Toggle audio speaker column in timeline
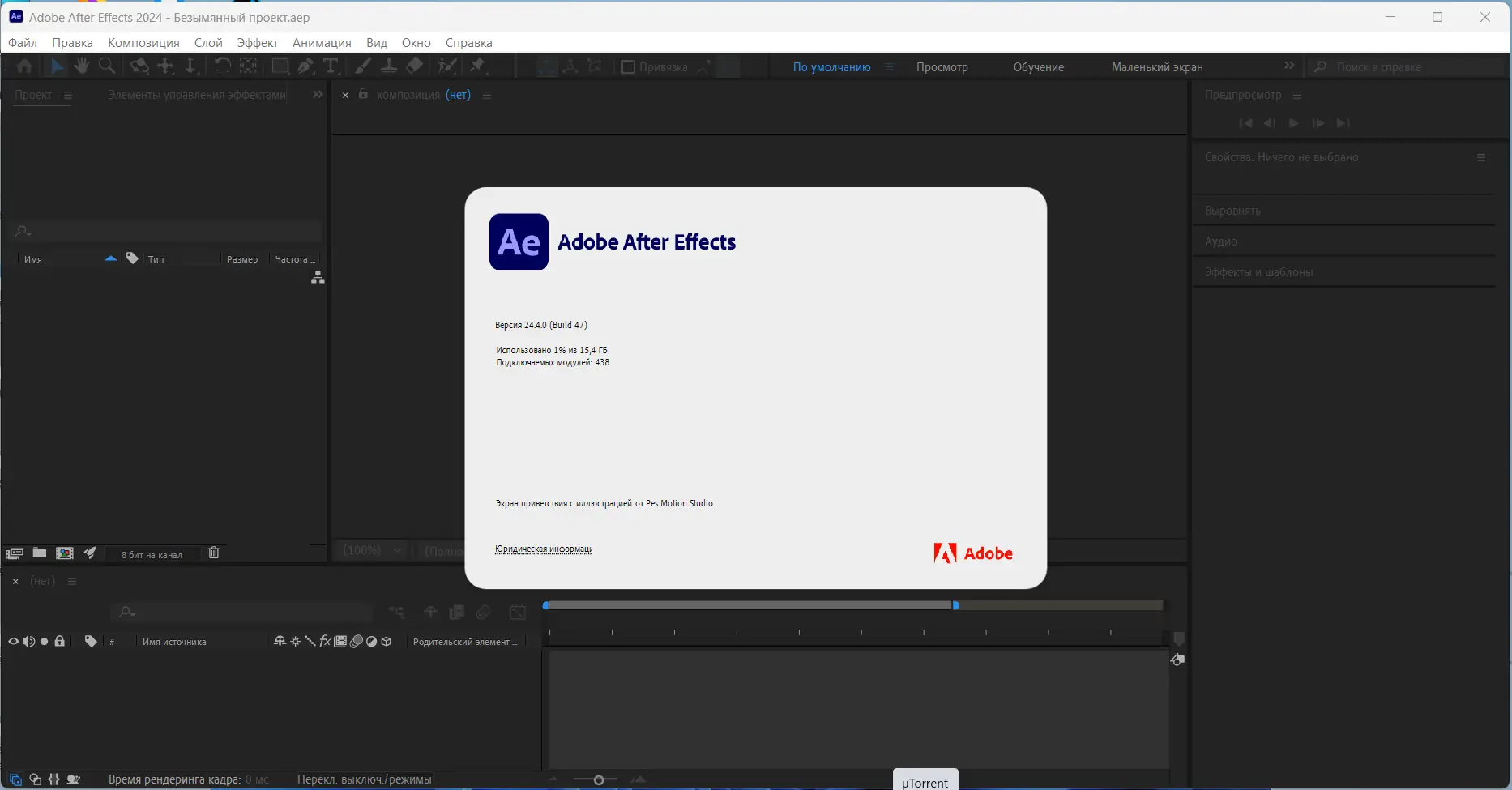The width and height of the screenshot is (1512, 790). tap(29, 642)
